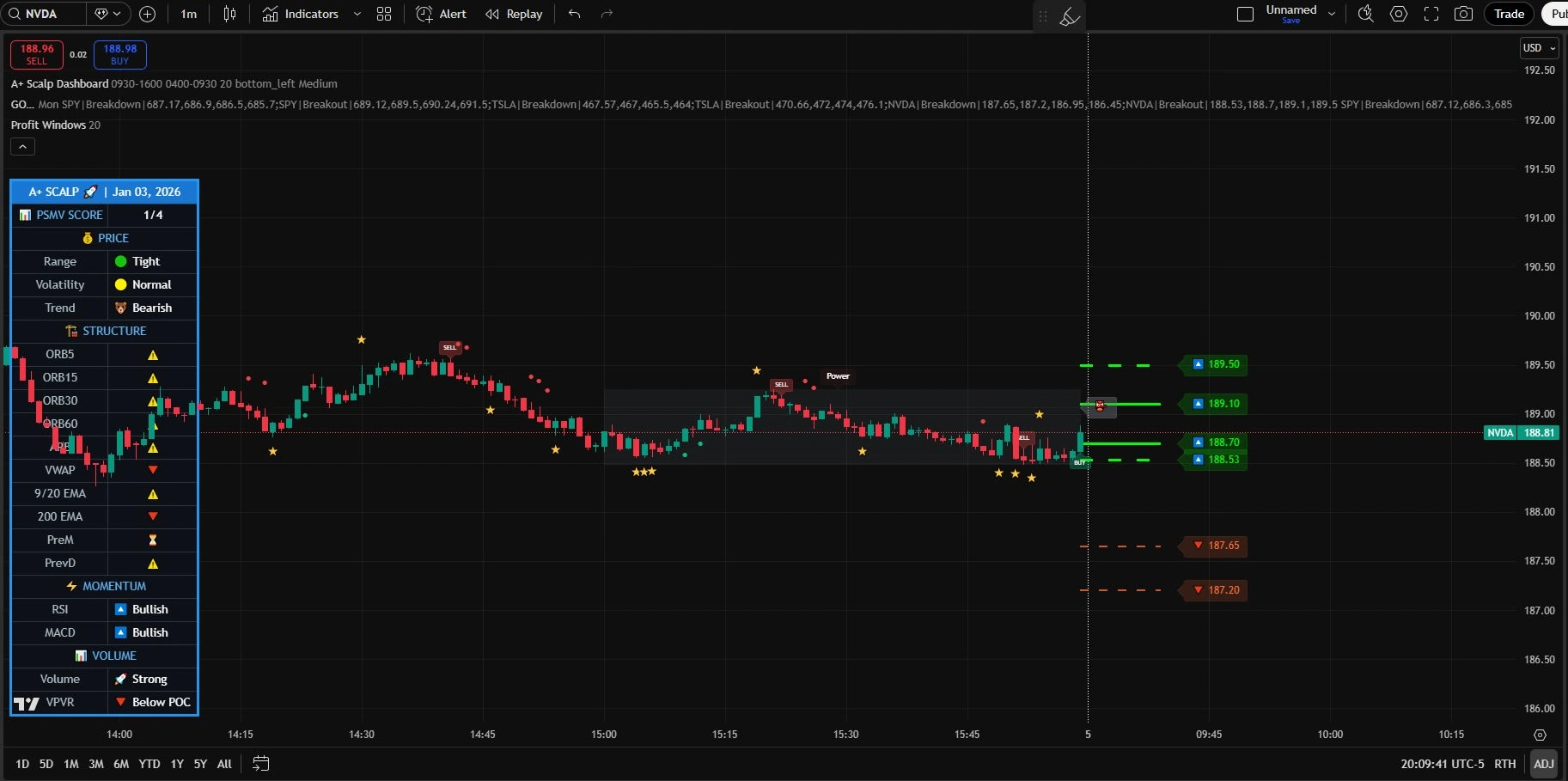Select the Profit Windows 20 indicator legend
The height and width of the screenshot is (781, 1568).
pos(56,125)
